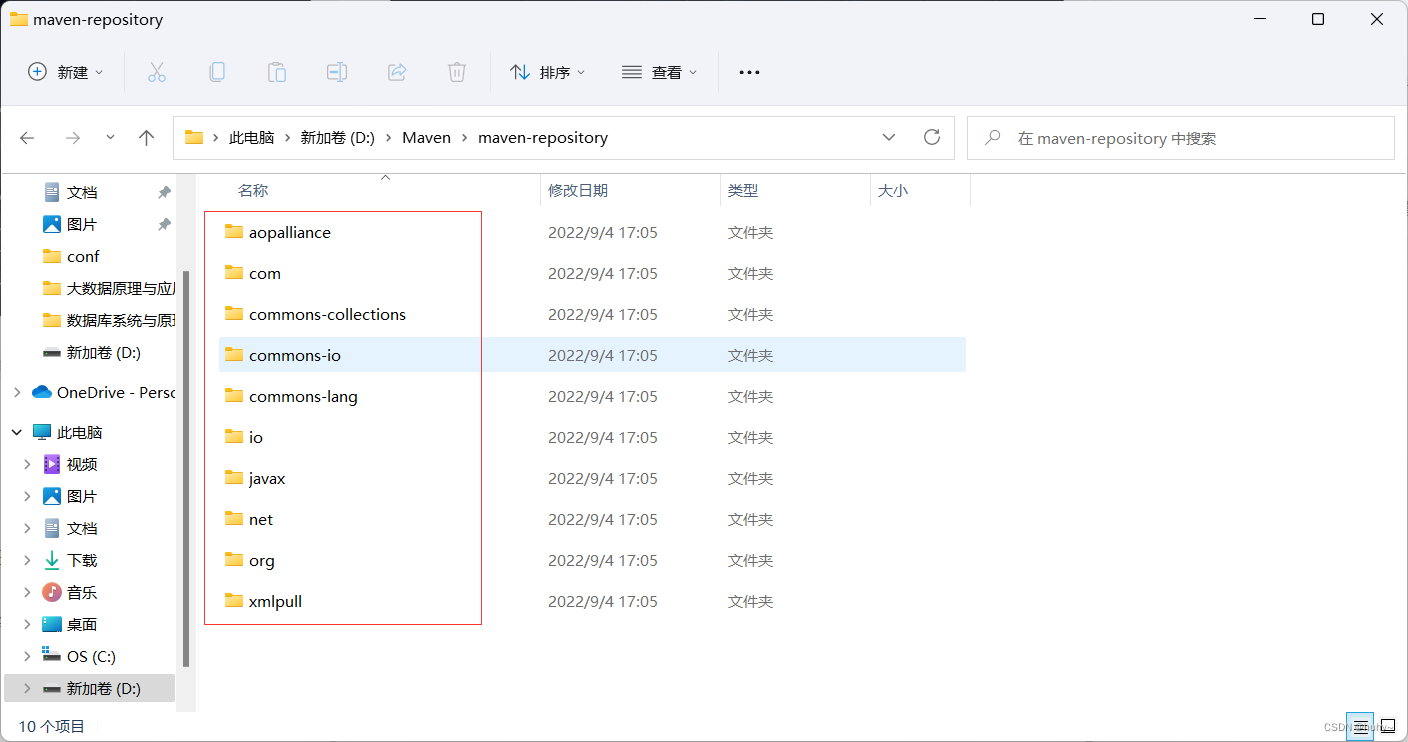The width and height of the screenshot is (1408, 742).
Task: Search in maven-repository search box
Action: 1180,138
